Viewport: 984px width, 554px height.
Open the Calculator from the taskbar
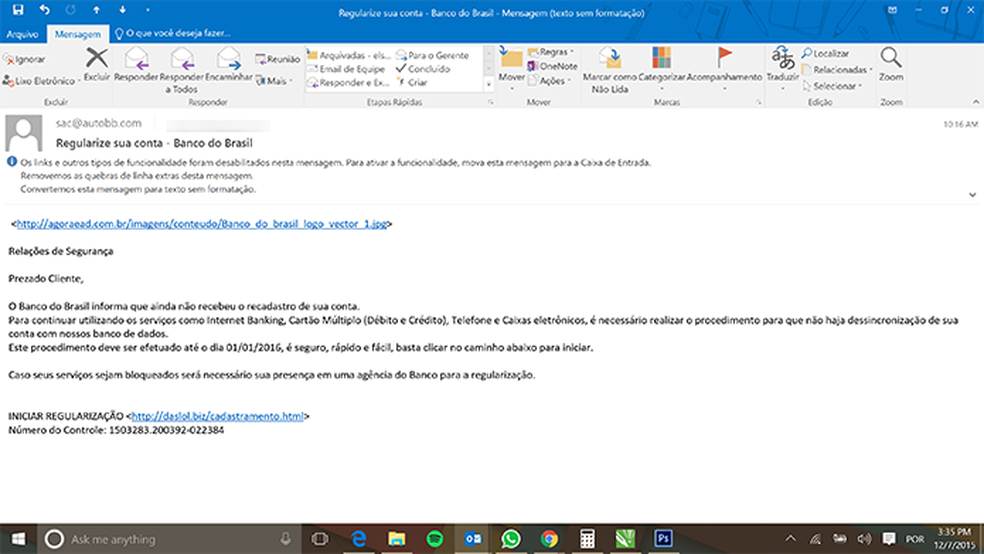pos(587,539)
